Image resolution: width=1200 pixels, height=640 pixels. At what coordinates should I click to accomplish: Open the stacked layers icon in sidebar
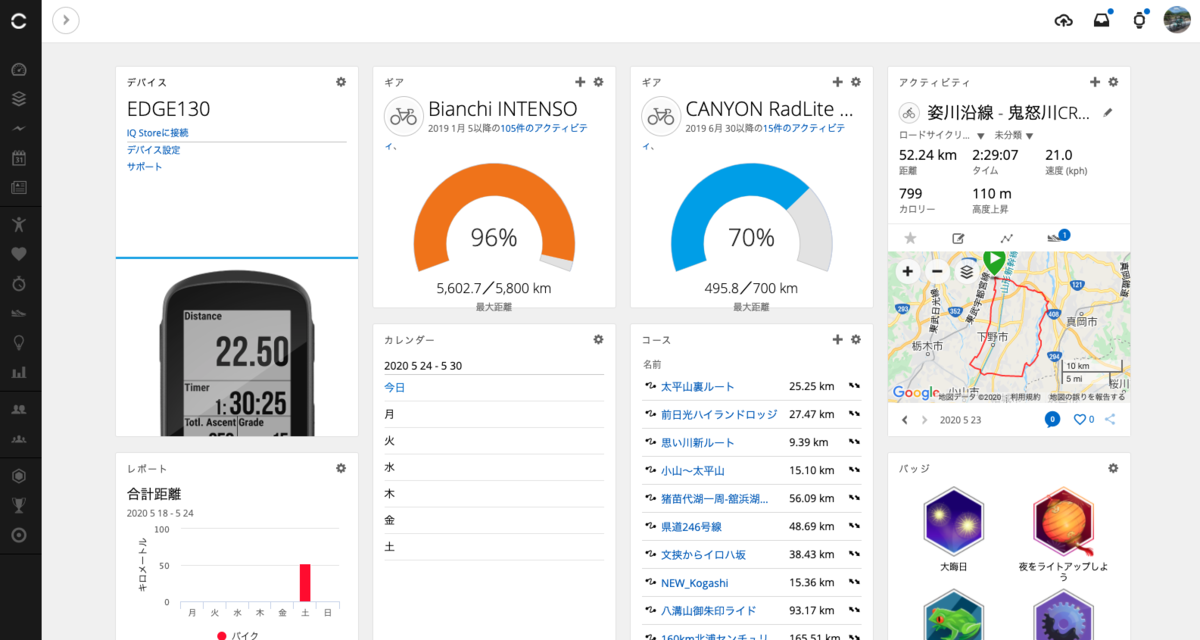coord(19,99)
